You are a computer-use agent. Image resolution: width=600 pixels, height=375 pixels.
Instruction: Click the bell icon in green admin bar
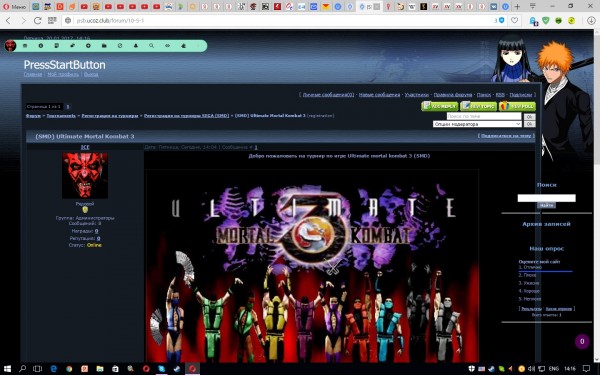tap(135, 46)
